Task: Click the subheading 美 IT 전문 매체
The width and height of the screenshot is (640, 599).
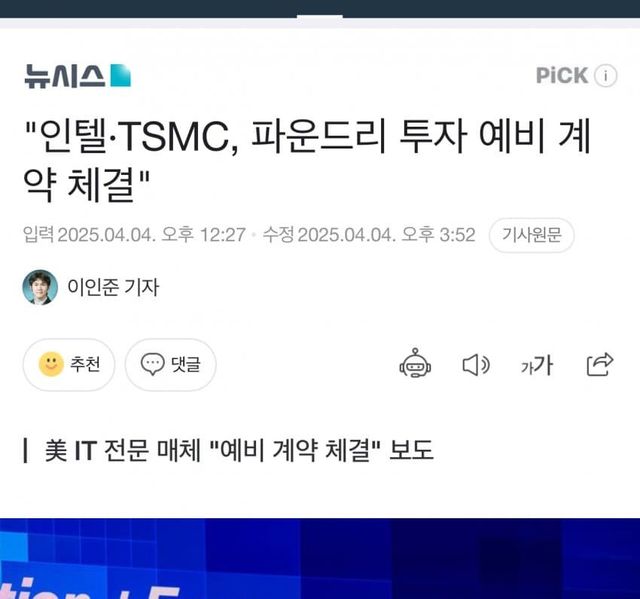Action: point(239,450)
